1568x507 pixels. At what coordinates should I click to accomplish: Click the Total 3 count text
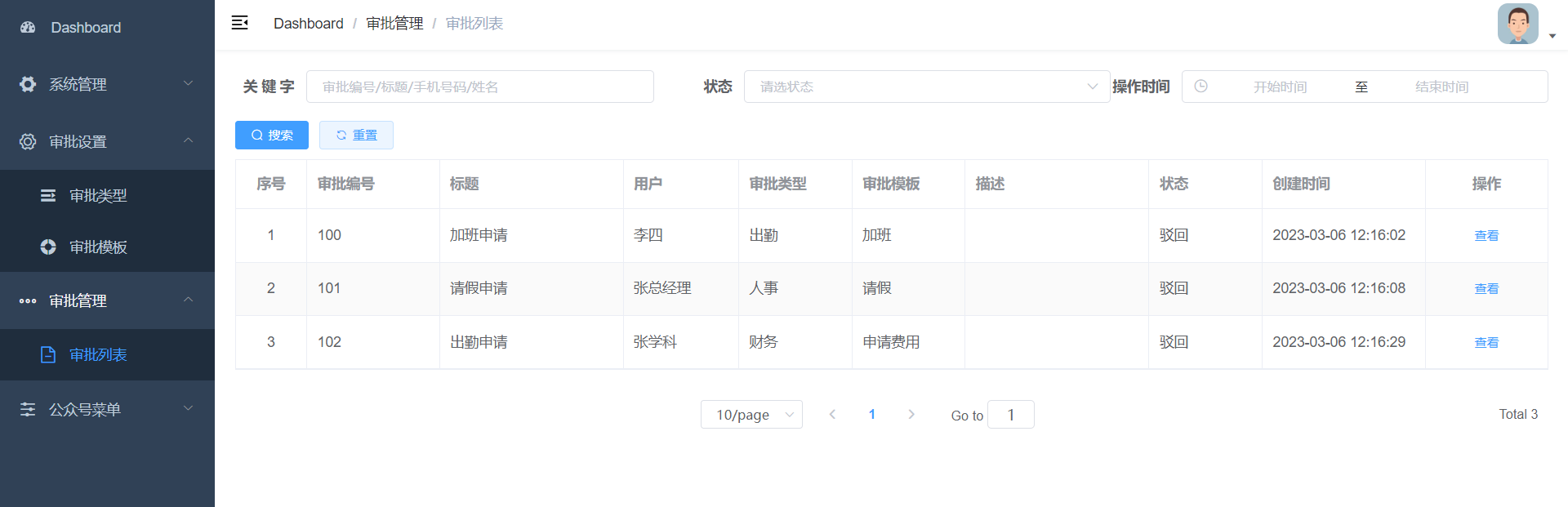(x=1518, y=414)
